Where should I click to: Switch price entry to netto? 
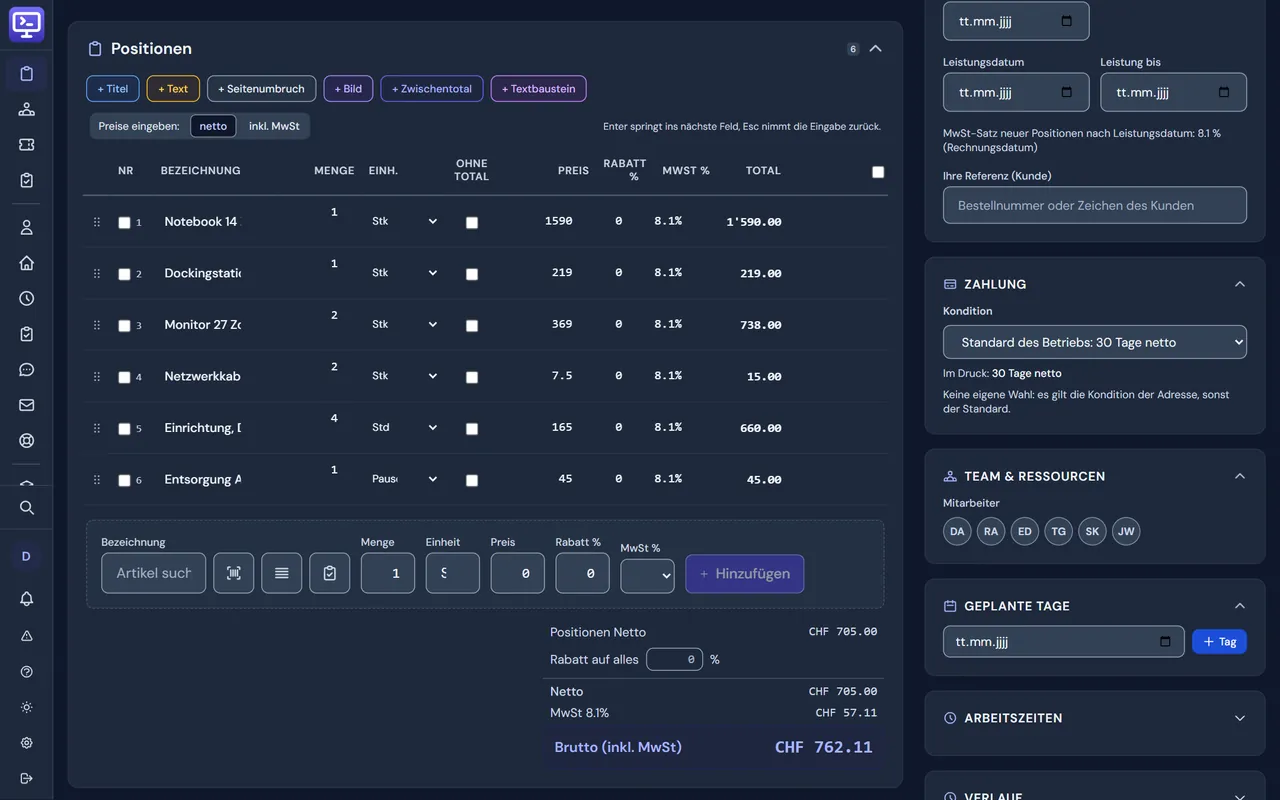(x=213, y=126)
